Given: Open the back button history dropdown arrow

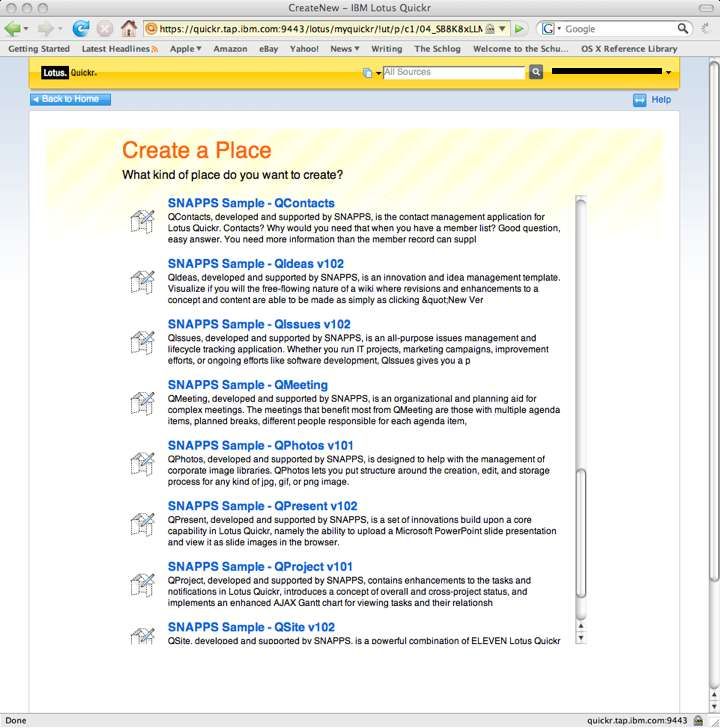Looking at the screenshot, I should tap(26, 29).
